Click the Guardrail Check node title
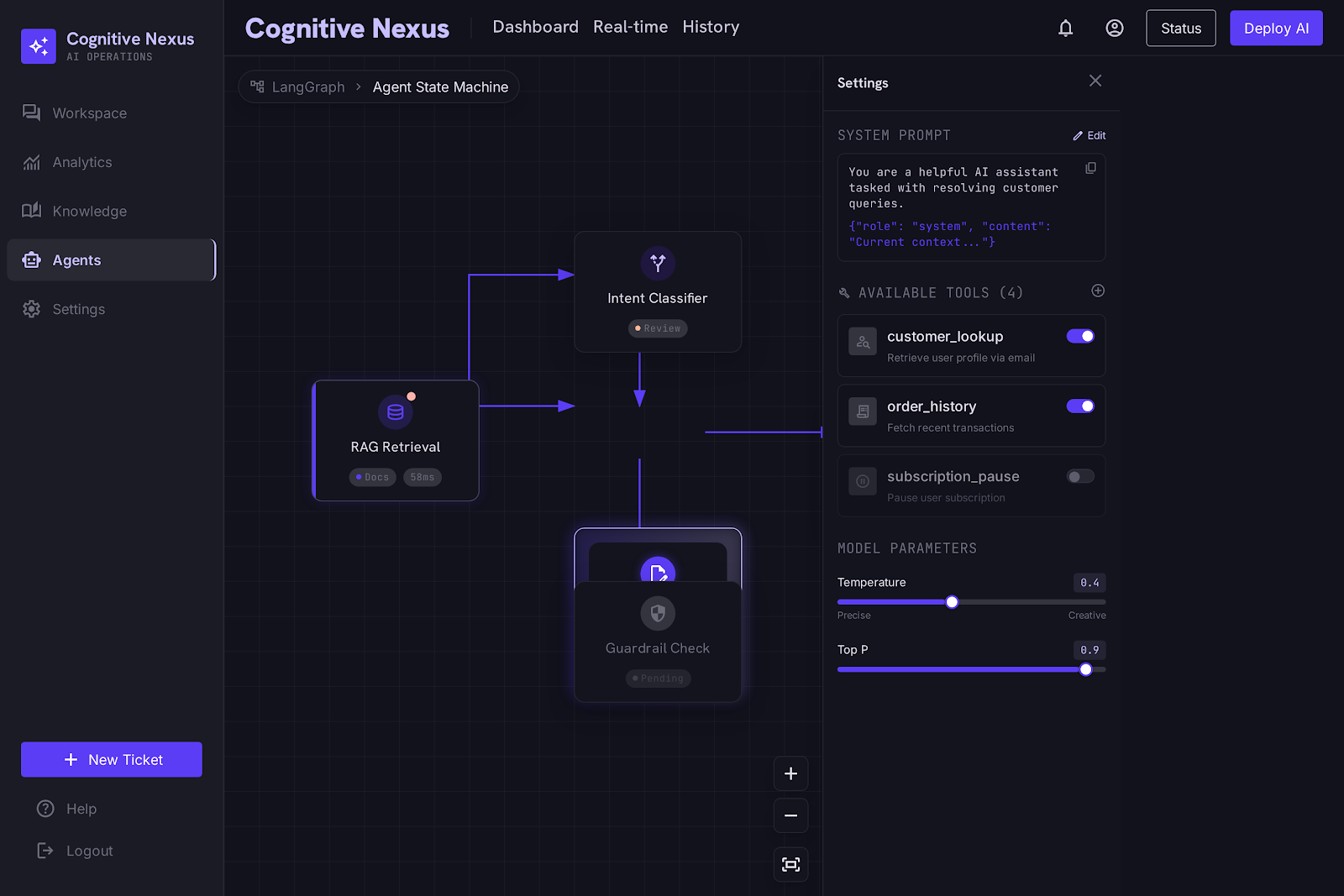 click(658, 648)
